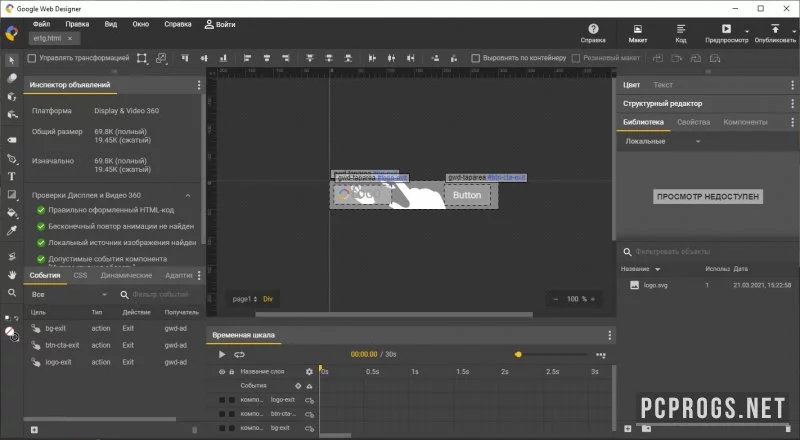
Task: Switch to Макет design view
Action: point(637,33)
